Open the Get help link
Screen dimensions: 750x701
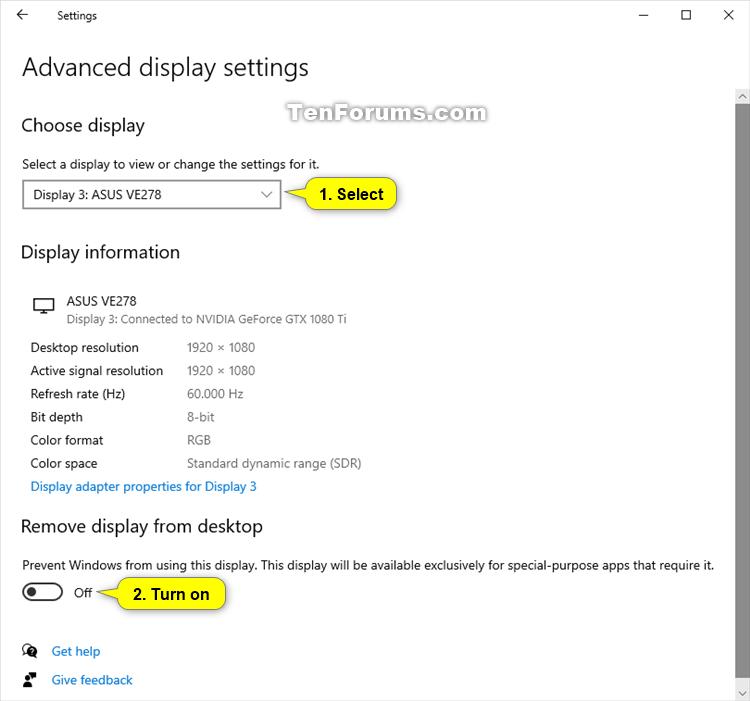click(76, 651)
